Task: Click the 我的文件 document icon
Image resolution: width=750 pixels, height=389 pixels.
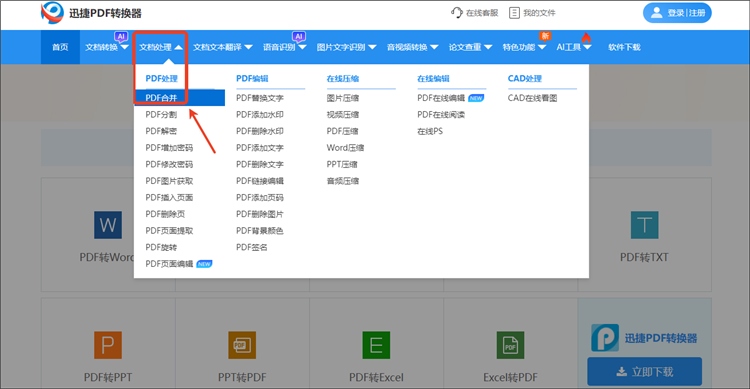Action: pos(514,13)
